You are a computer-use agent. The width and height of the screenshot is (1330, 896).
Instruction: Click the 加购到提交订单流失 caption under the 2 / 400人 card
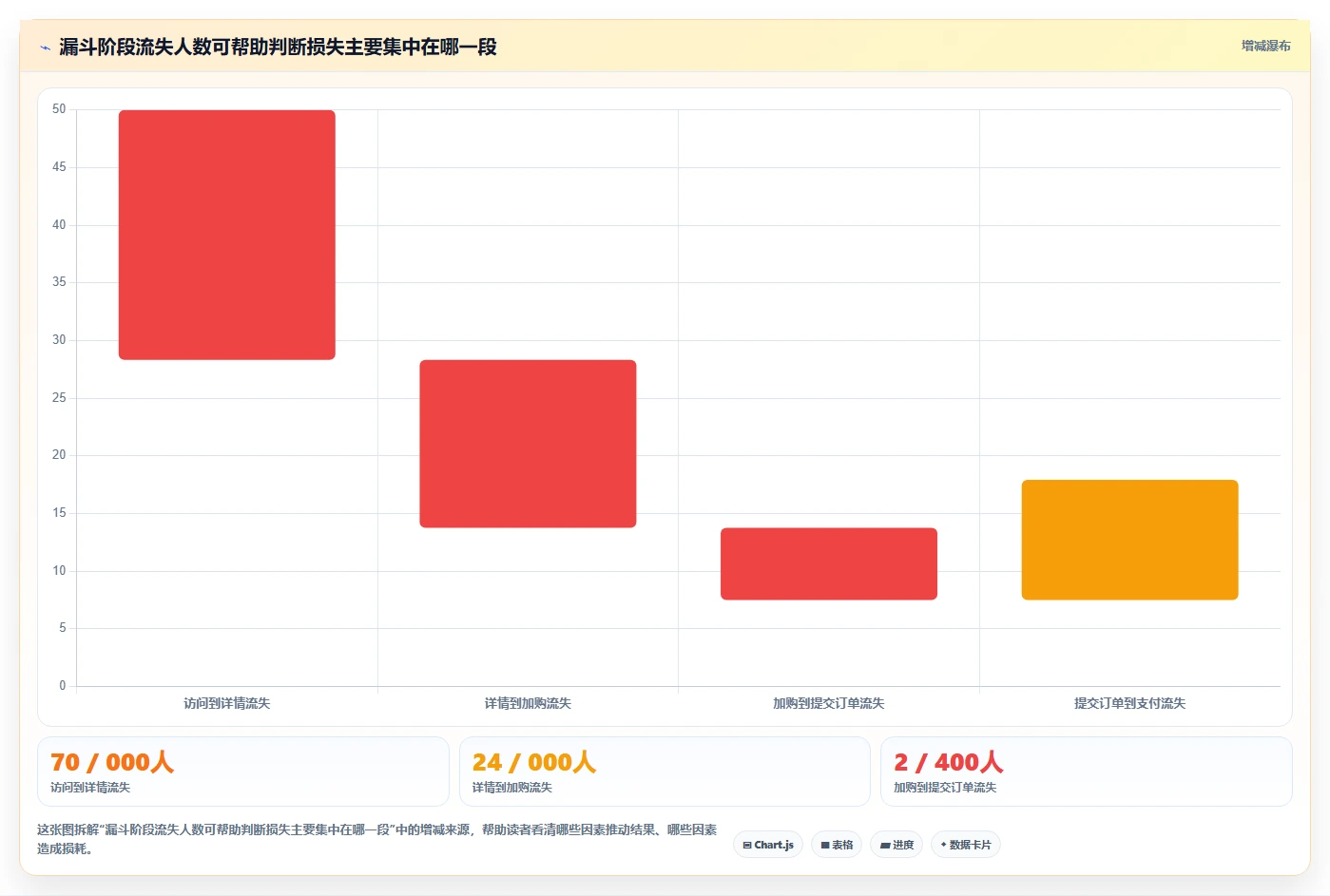point(945,788)
